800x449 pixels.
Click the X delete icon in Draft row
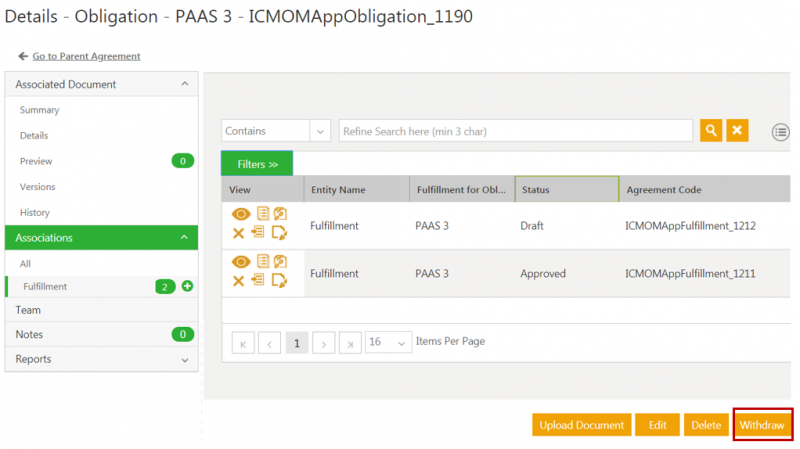tap(239, 233)
